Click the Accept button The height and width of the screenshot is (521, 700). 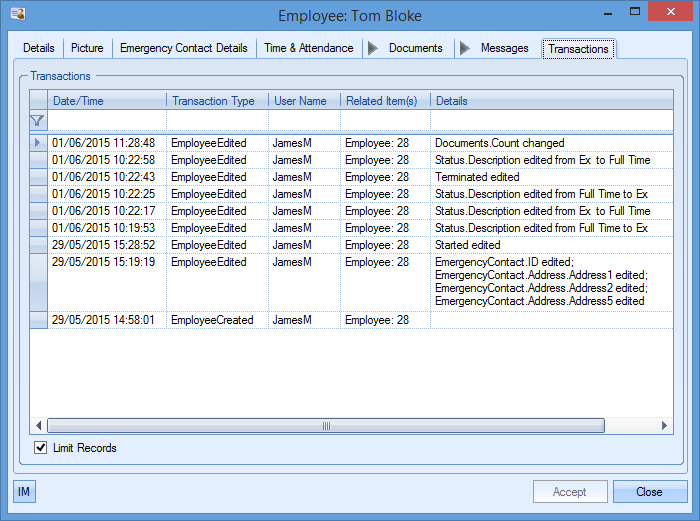pyautogui.click(x=569, y=492)
